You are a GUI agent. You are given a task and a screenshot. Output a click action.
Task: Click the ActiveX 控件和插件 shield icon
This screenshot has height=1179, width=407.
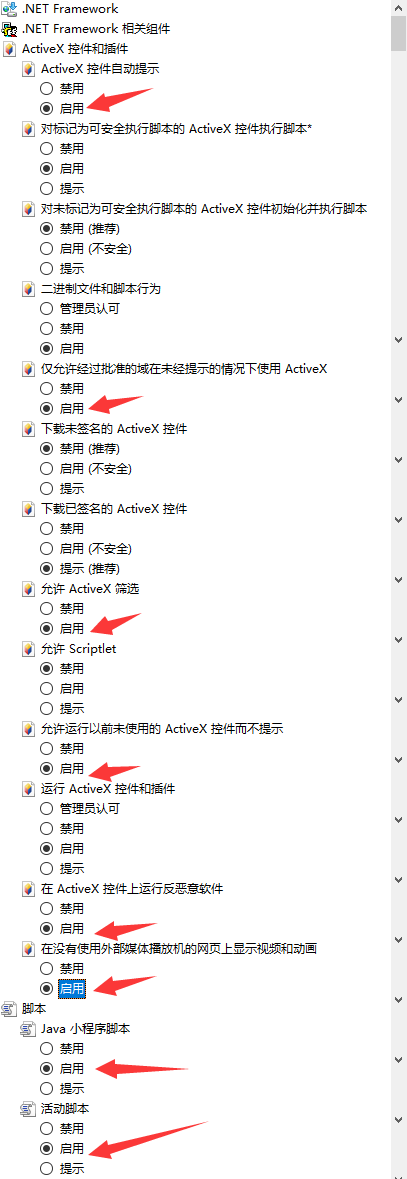click(9, 49)
